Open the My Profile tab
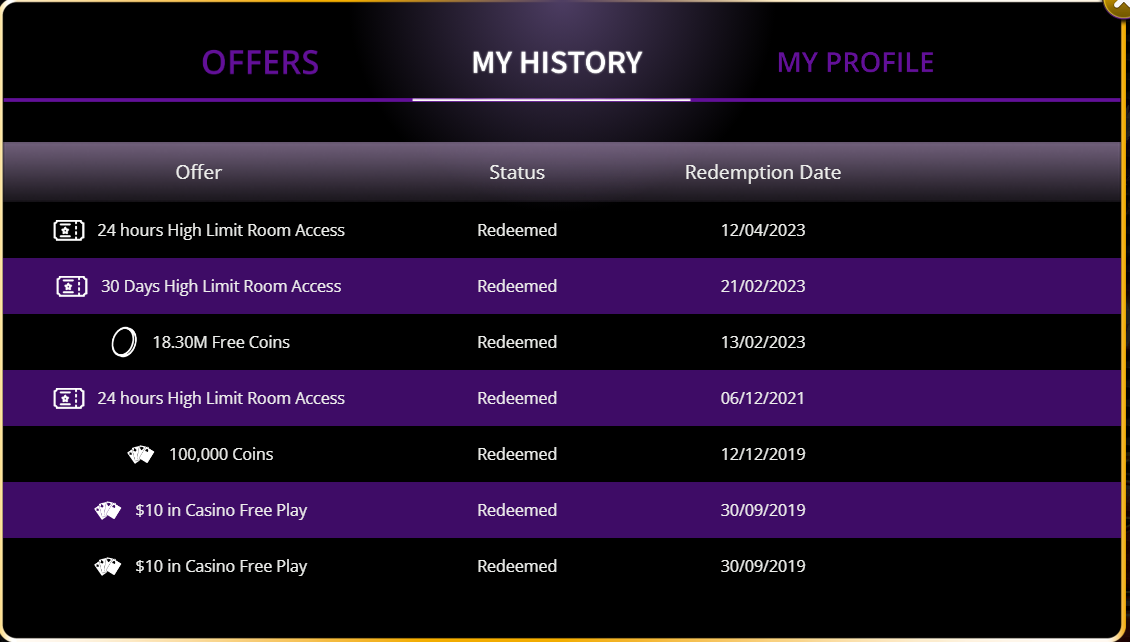This screenshot has width=1130, height=642. tap(855, 63)
